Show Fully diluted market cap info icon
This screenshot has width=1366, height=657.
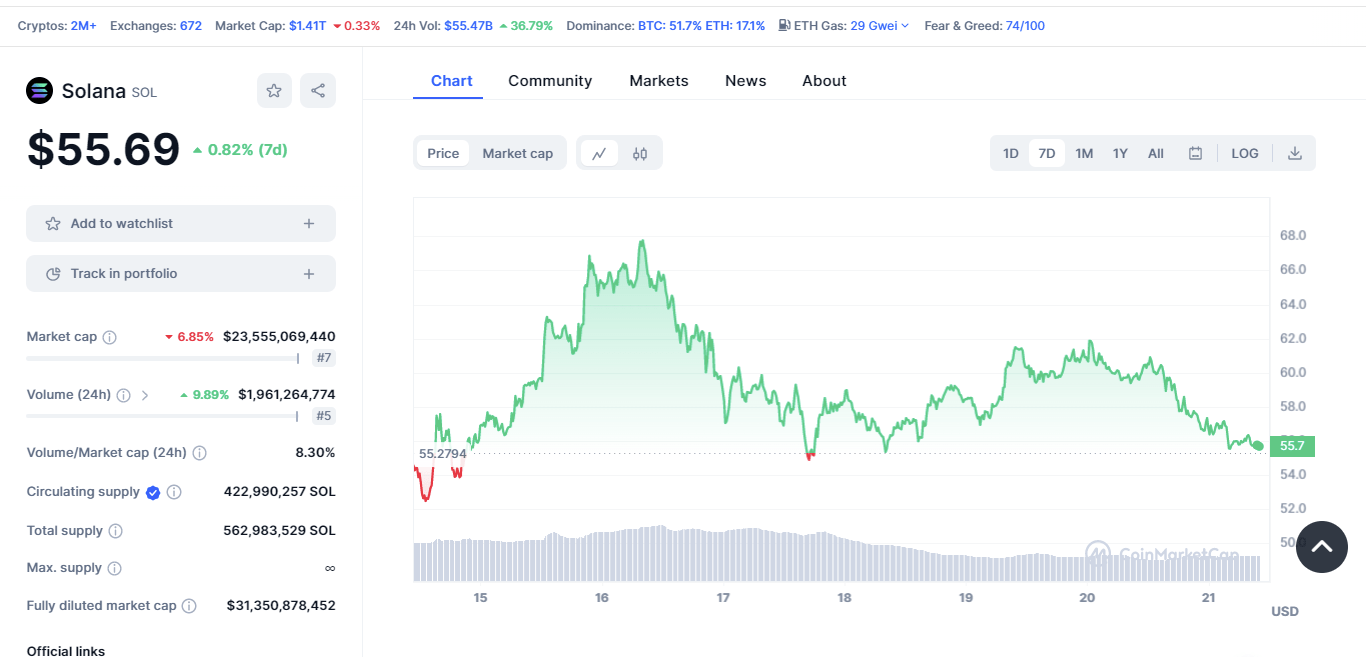(189, 606)
